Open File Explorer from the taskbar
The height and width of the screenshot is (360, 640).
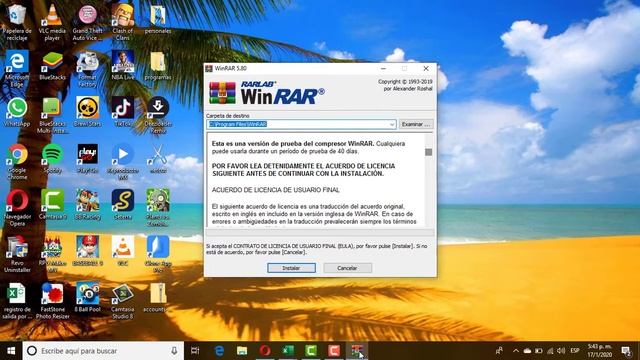(242, 351)
